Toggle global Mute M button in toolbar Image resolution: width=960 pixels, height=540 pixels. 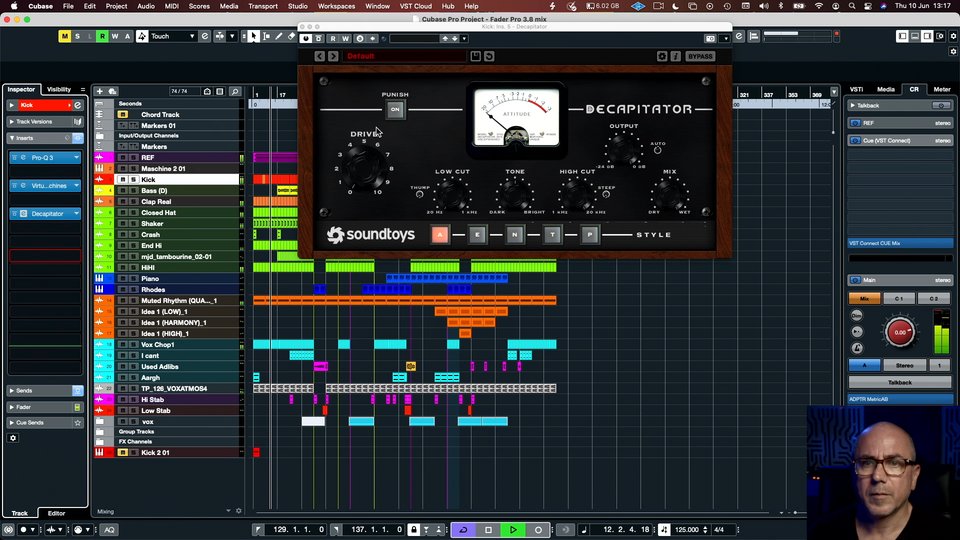(65, 37)
